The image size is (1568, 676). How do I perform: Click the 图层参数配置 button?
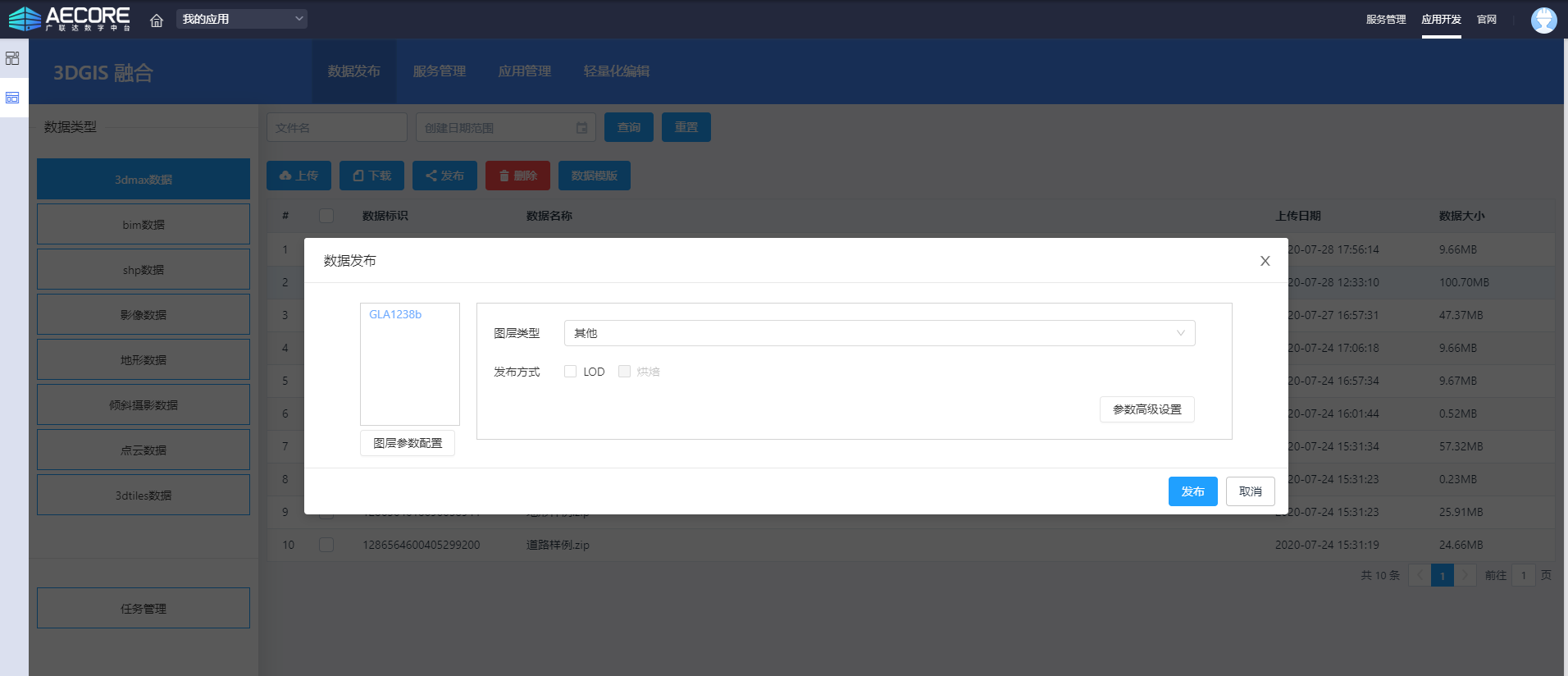(x=408, y=443)
